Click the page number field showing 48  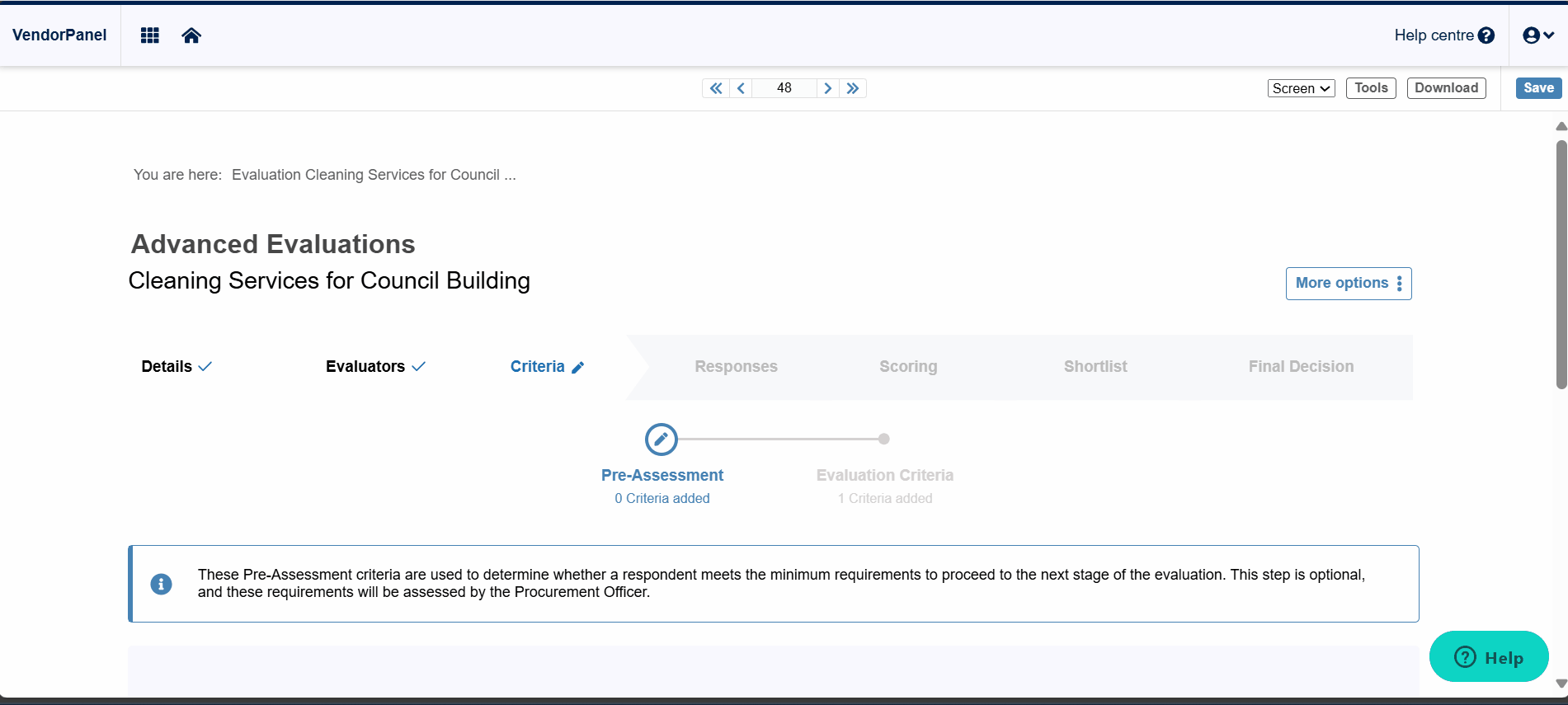784,88
